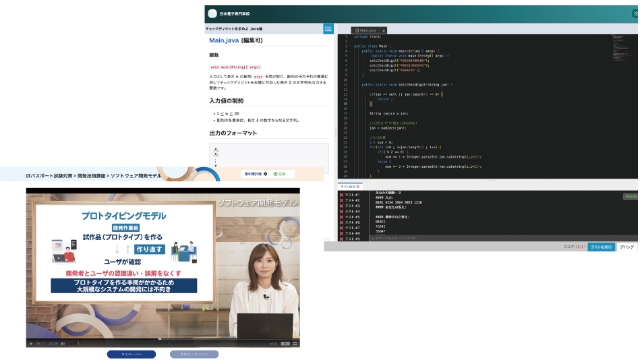This screenshot has width=640, height=360.
Task: Click the blue run tests button
Action: click(x=601, y=247)
